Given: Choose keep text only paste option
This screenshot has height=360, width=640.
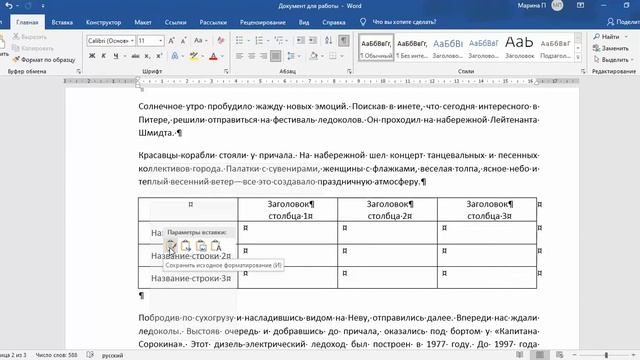Looking at the screenshot, I should 216,246.
